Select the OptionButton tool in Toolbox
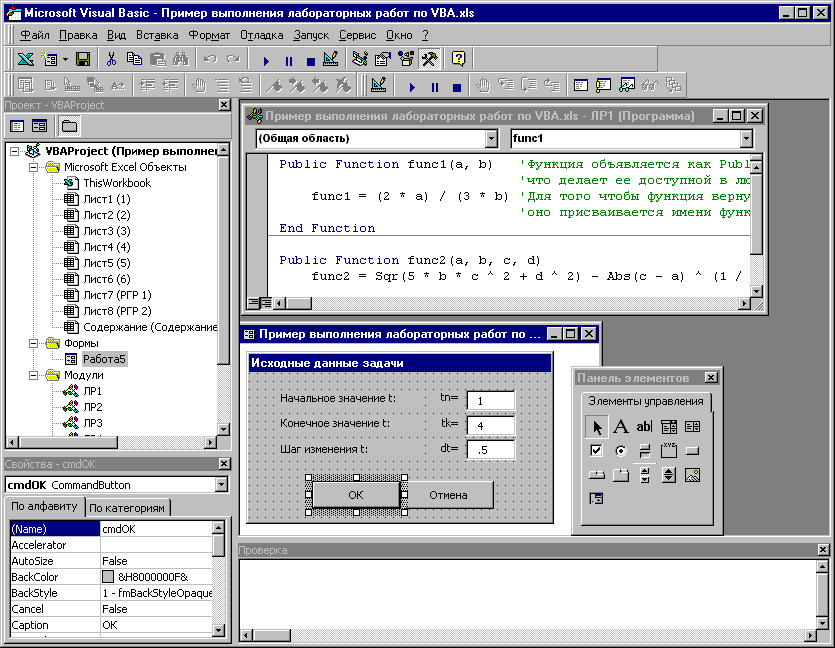The image size is (835, 648). coord(620,451)
